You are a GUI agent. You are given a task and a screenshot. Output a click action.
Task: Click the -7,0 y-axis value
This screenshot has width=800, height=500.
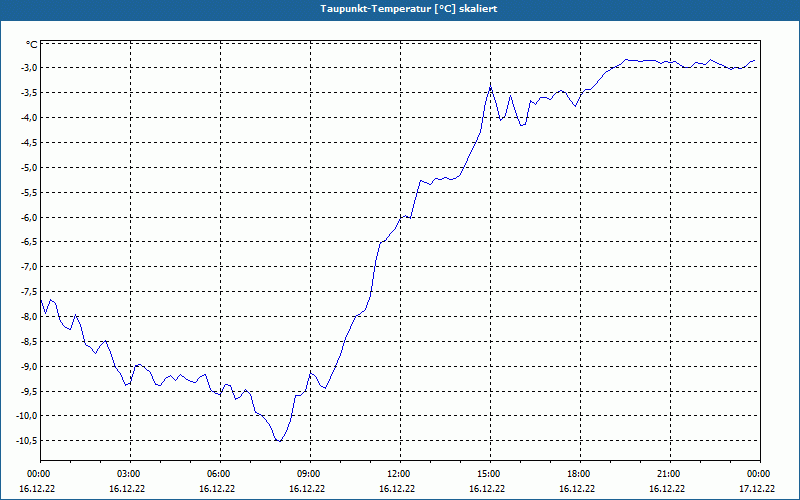tap(29, 267)
